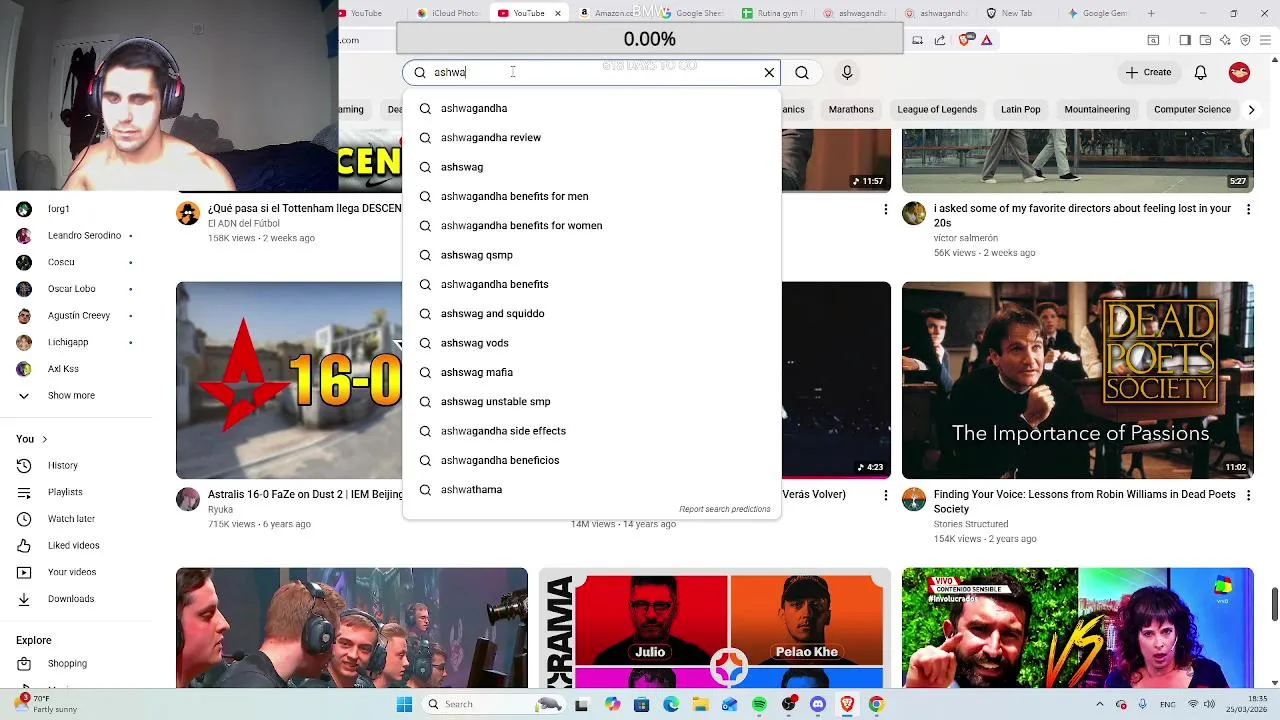This screenshot has width=1280, height=720.
Task: Open Agustin Creevy subscription channel
Action: click(x=78, y=315)
